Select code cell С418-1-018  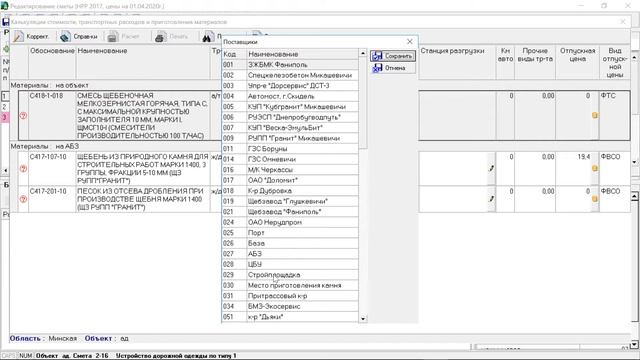[x=52, y=116]
